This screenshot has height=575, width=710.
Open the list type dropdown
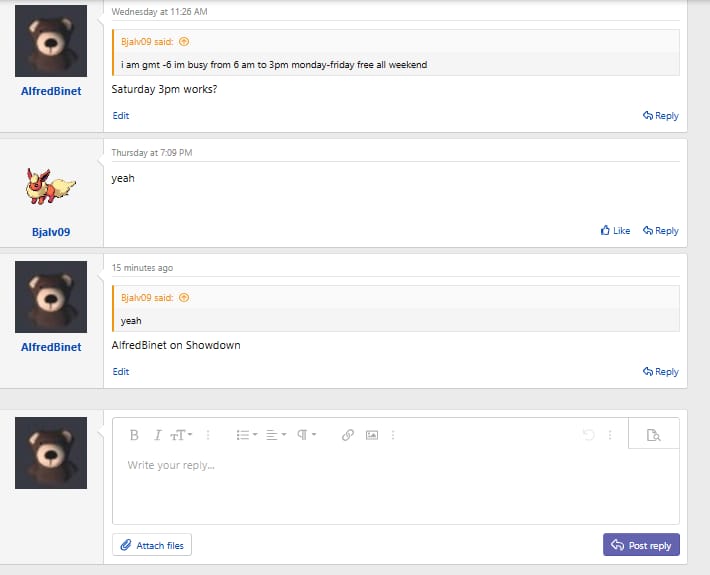coord(247,435)
